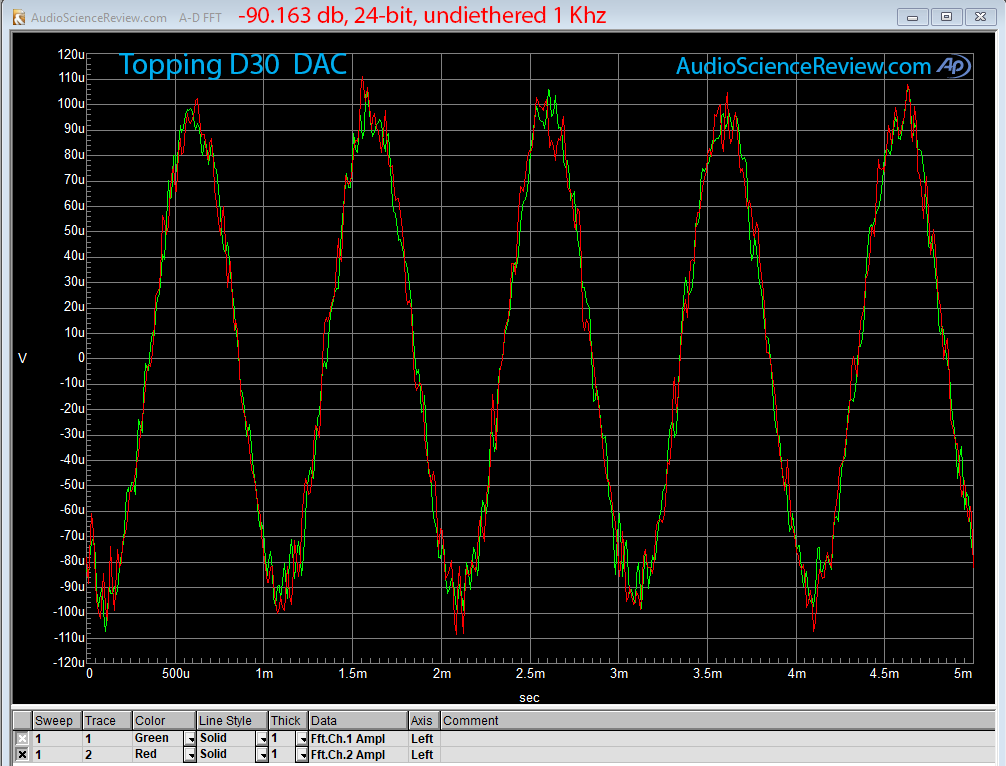Image resolution: width=1006 pixels, height=766 pixels.
Task: Click the 2.5m label on time axis
Action: (x=530, y=674)
